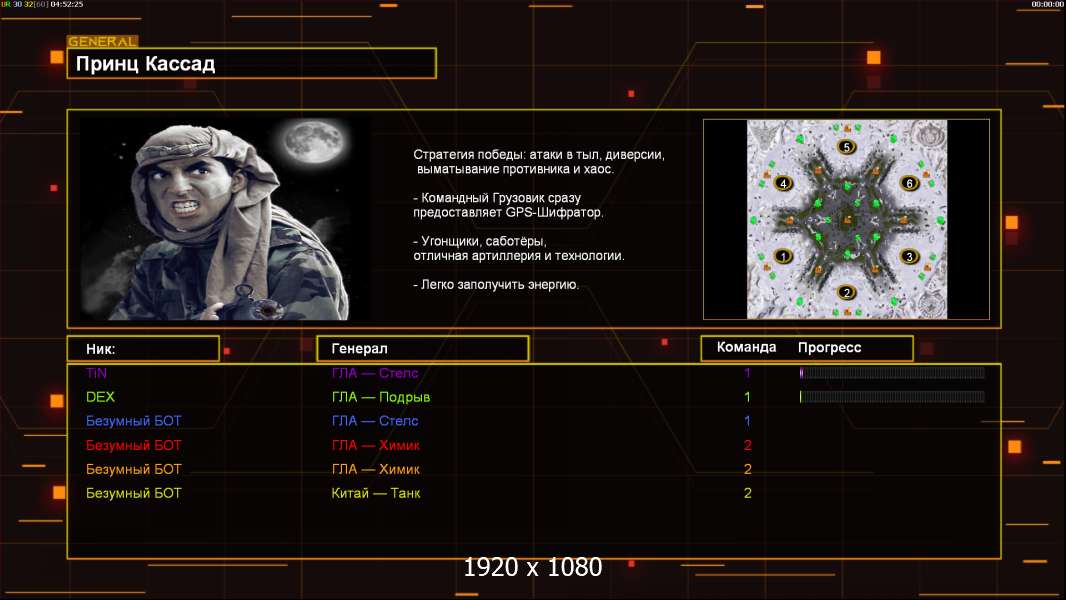
Task: Click the Прогресс column header
Action: pos(829,347)
